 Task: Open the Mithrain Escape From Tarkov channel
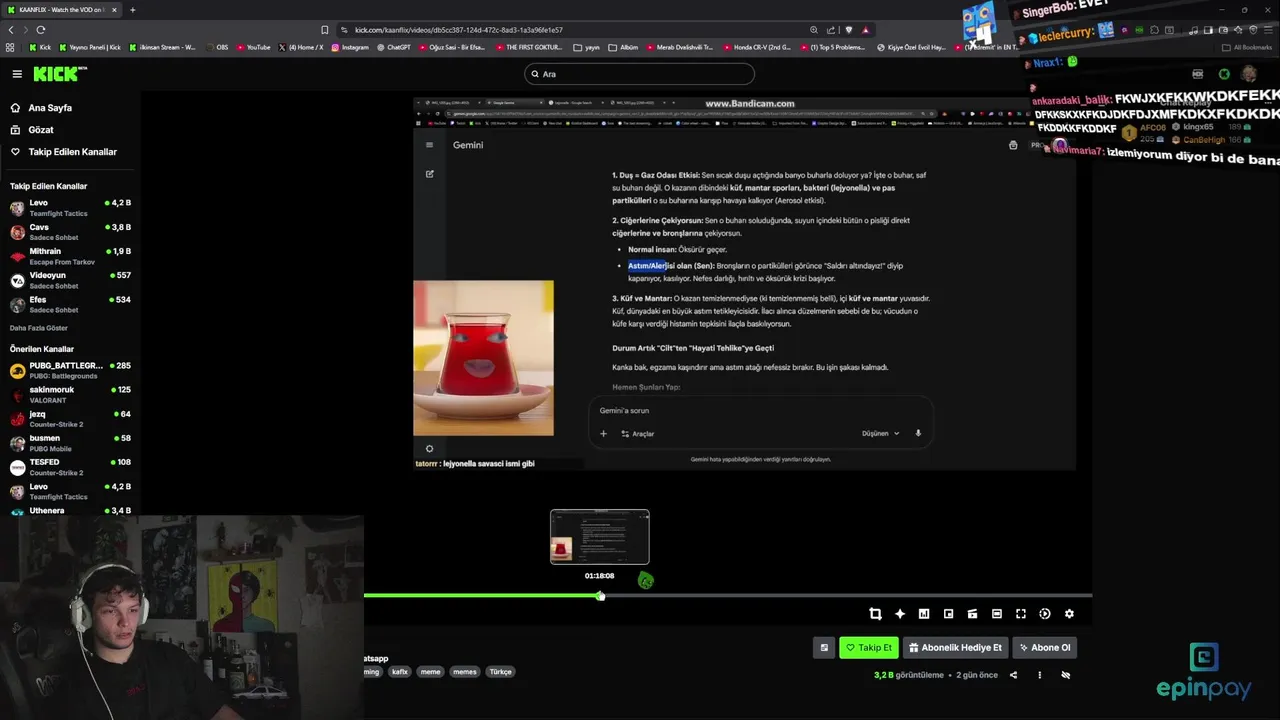70,256
